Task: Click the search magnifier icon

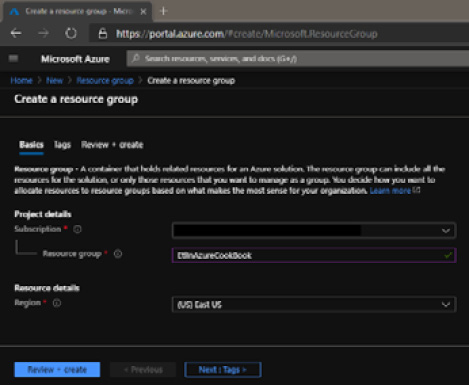Action: [x=135, y=58]
